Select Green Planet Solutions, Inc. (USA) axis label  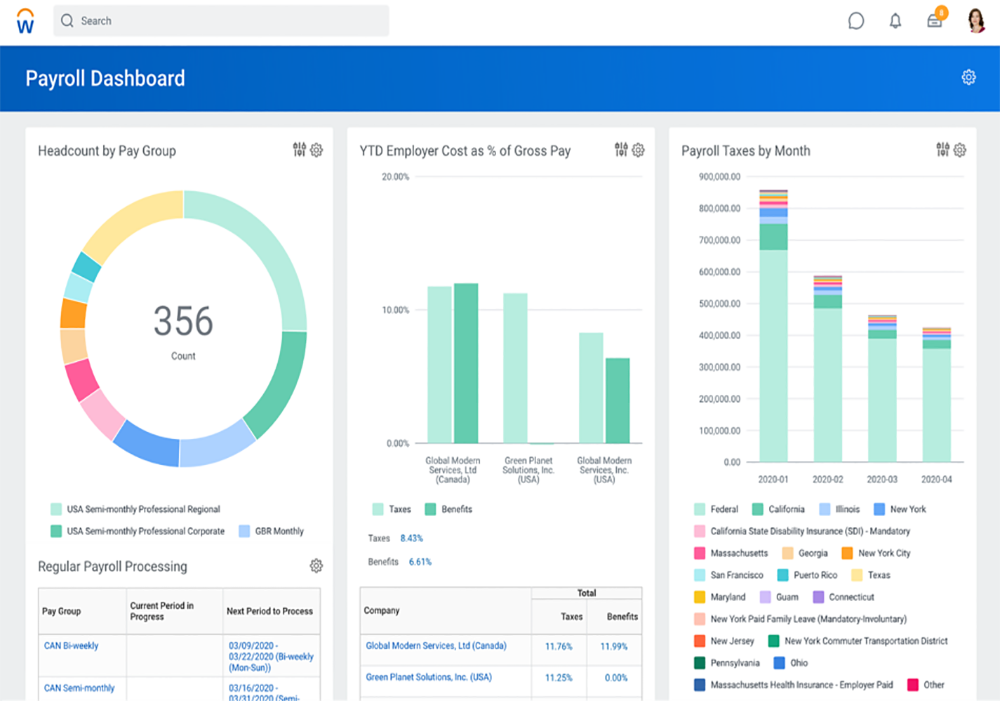(x=529, y=469)
